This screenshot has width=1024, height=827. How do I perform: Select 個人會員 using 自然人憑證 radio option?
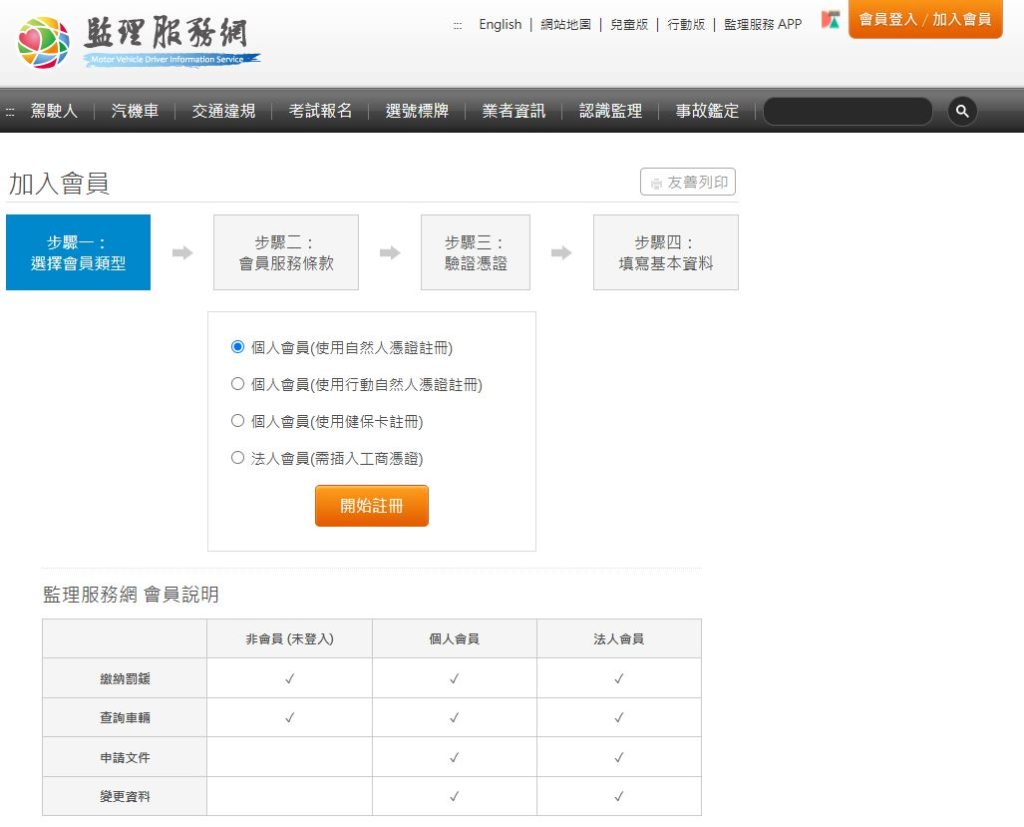(238, 347)
